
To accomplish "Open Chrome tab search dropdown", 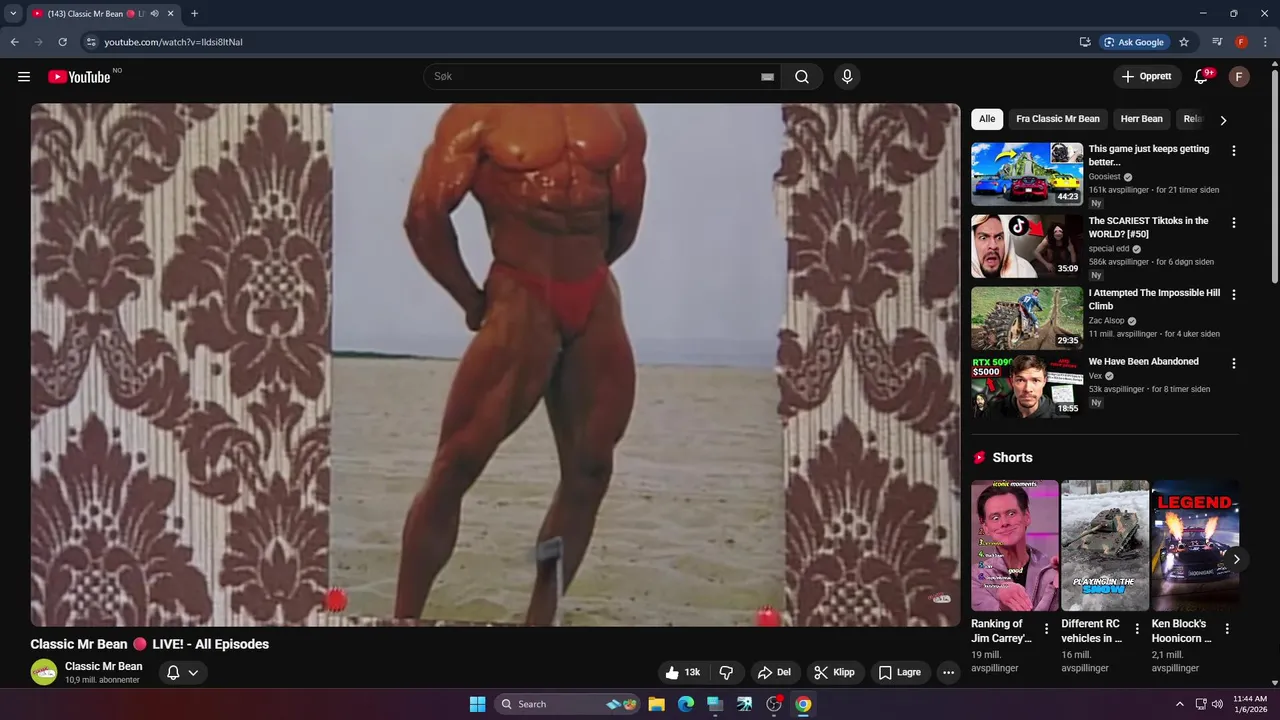I will (x=13, y=14).
